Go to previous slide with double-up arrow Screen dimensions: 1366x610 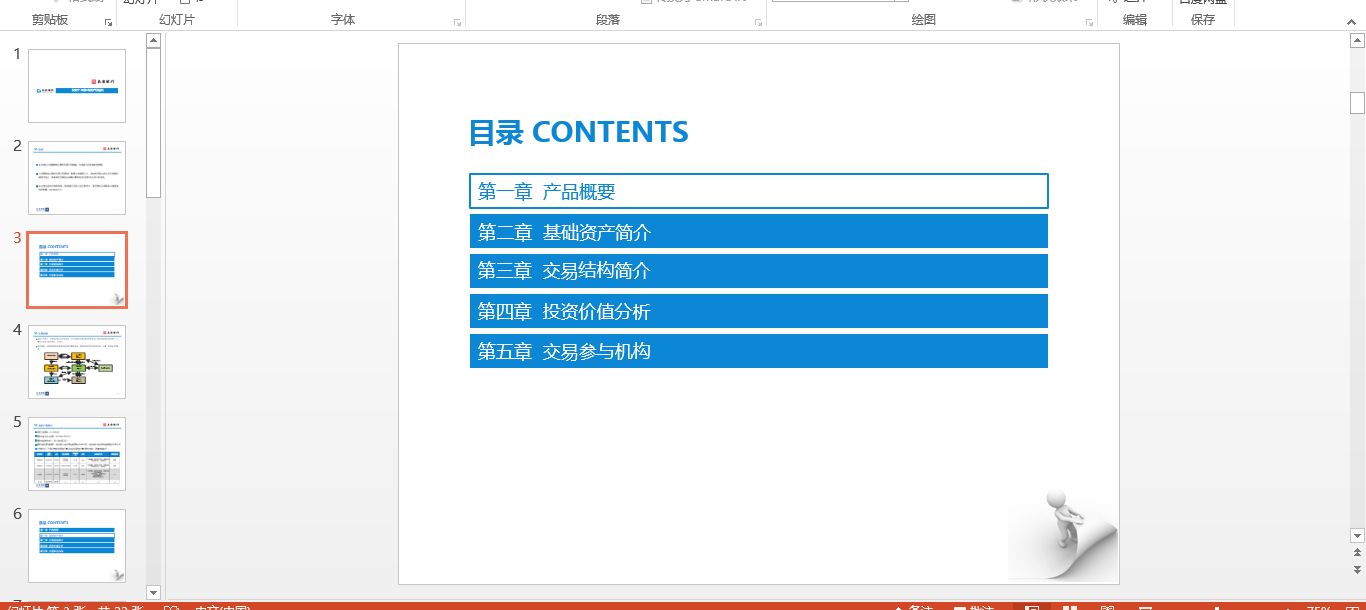[x=1357, y=552]
